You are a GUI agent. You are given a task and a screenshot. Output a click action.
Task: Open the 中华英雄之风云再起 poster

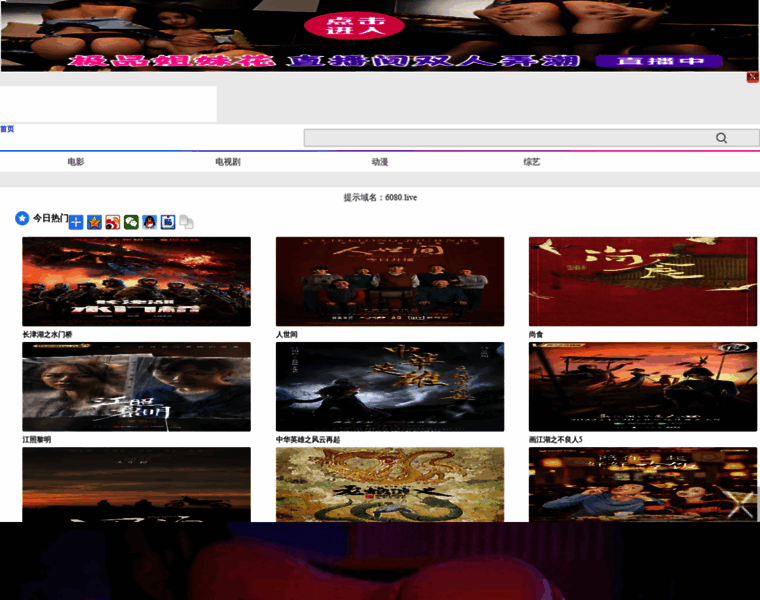tap(390, 387)
